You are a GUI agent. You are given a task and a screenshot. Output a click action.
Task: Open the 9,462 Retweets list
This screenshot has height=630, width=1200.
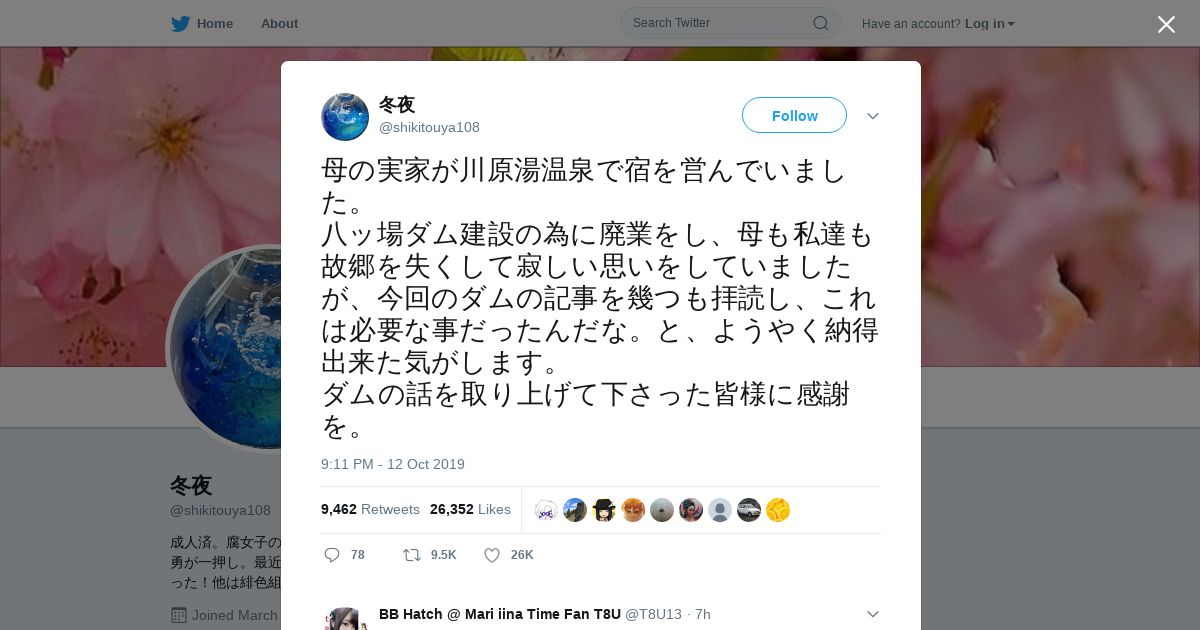pyautogui.click(x=370, y=510)
